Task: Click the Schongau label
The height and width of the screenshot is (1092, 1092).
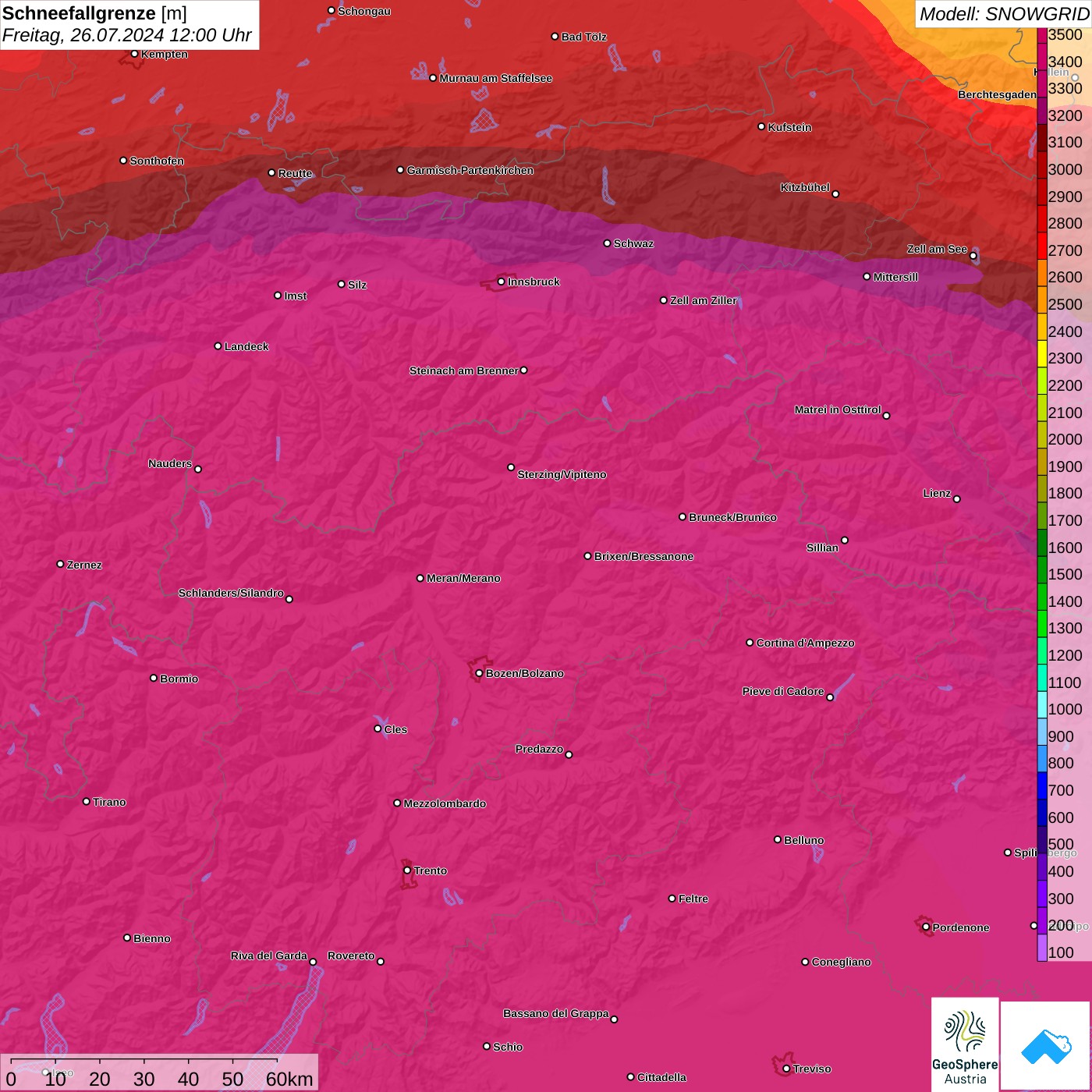Action: pos(364,11)
